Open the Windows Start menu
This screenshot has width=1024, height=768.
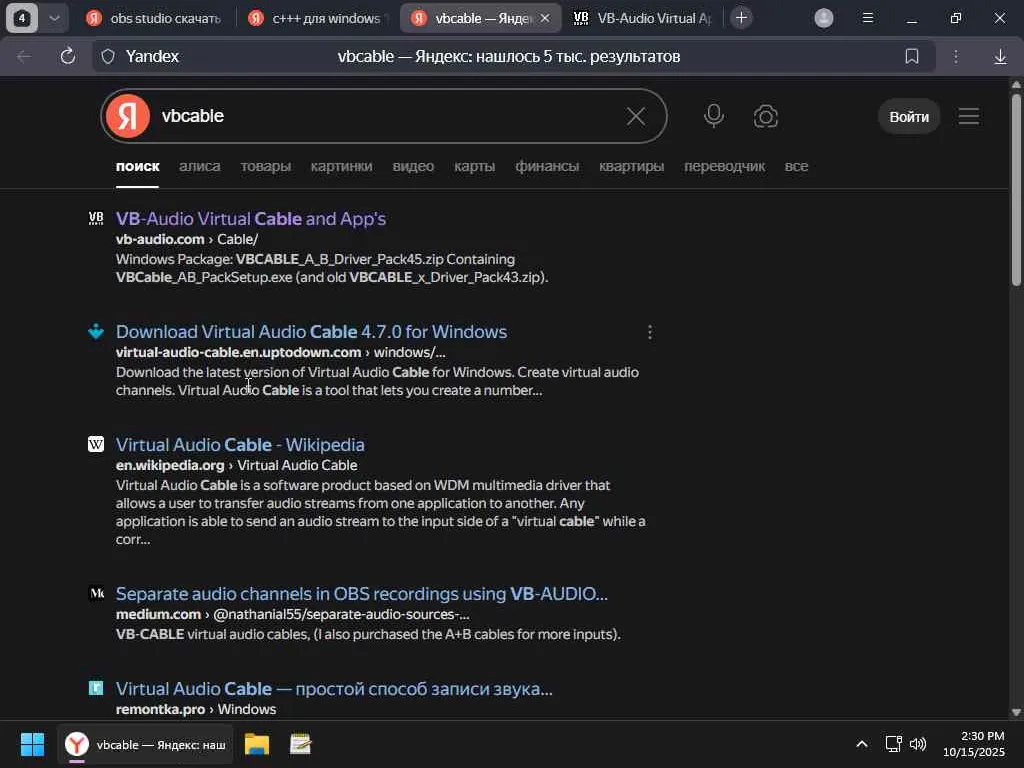pyautogui.click(x=32, y=744)
